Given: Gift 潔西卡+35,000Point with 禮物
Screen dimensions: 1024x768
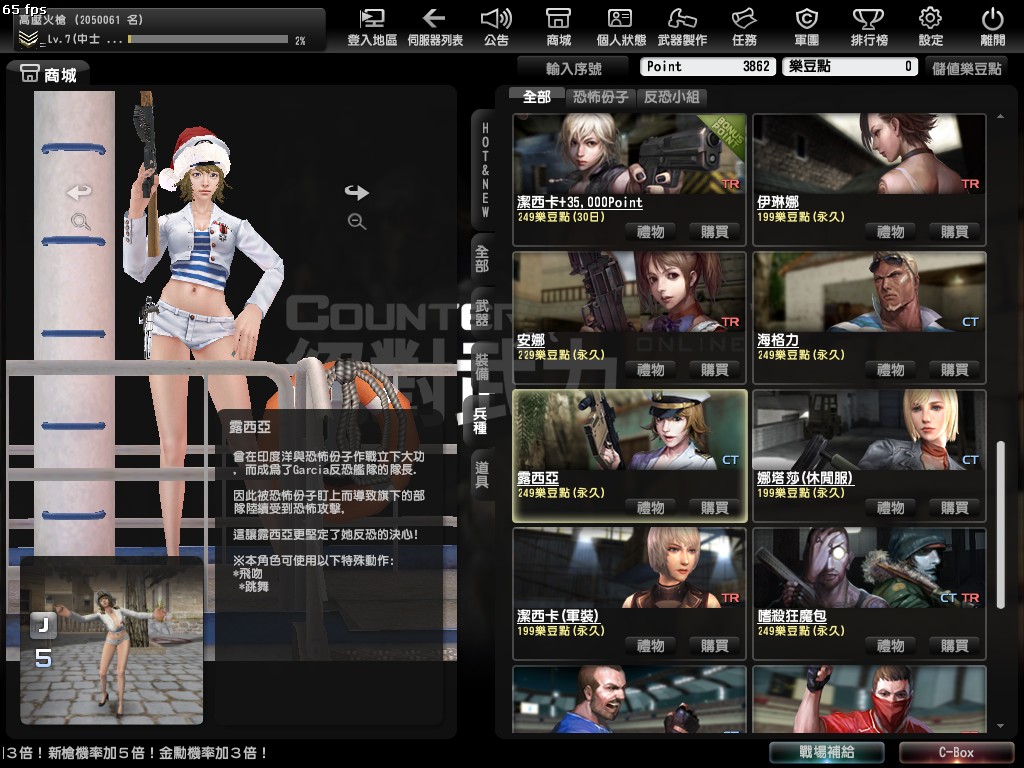Looking at the screenshot, I should [650, 232].
